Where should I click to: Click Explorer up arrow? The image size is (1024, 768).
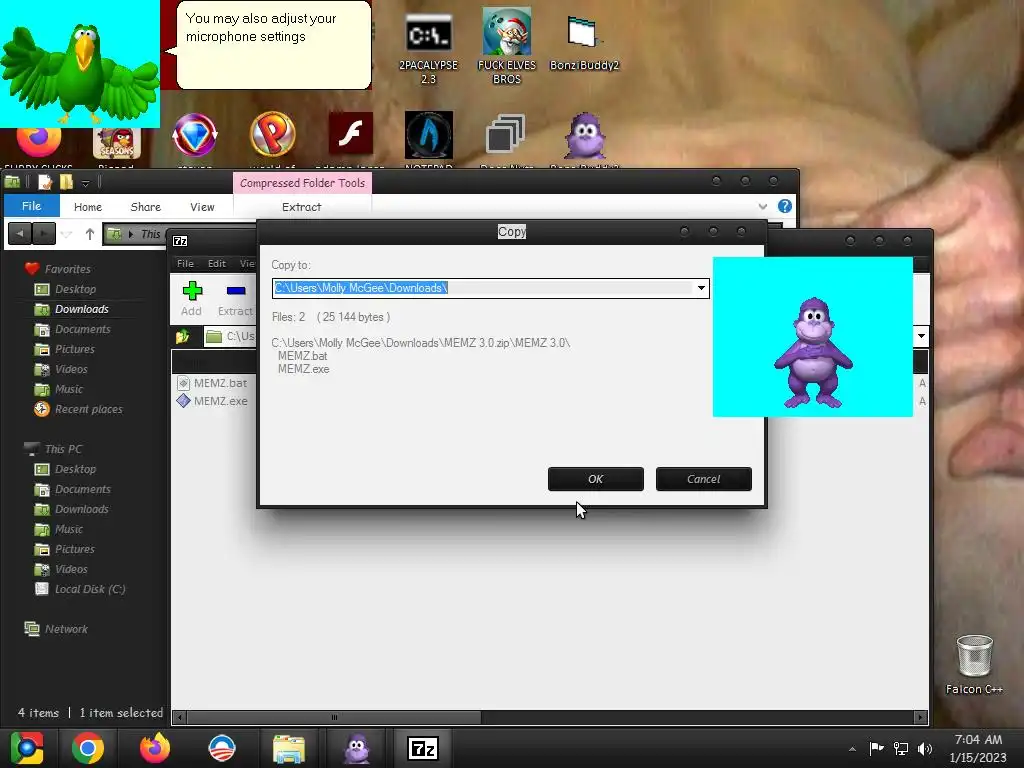click(90, 234)
